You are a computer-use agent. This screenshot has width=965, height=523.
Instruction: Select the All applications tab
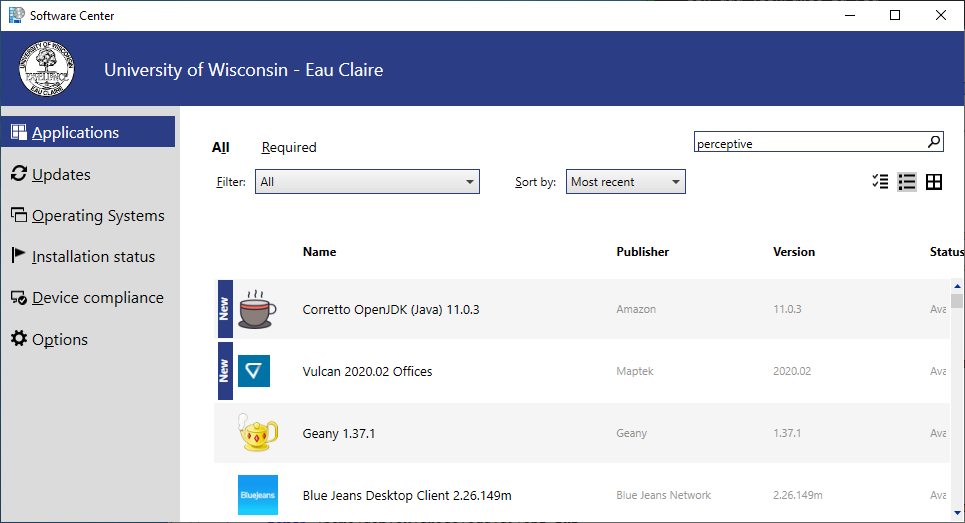click(220, 147)
